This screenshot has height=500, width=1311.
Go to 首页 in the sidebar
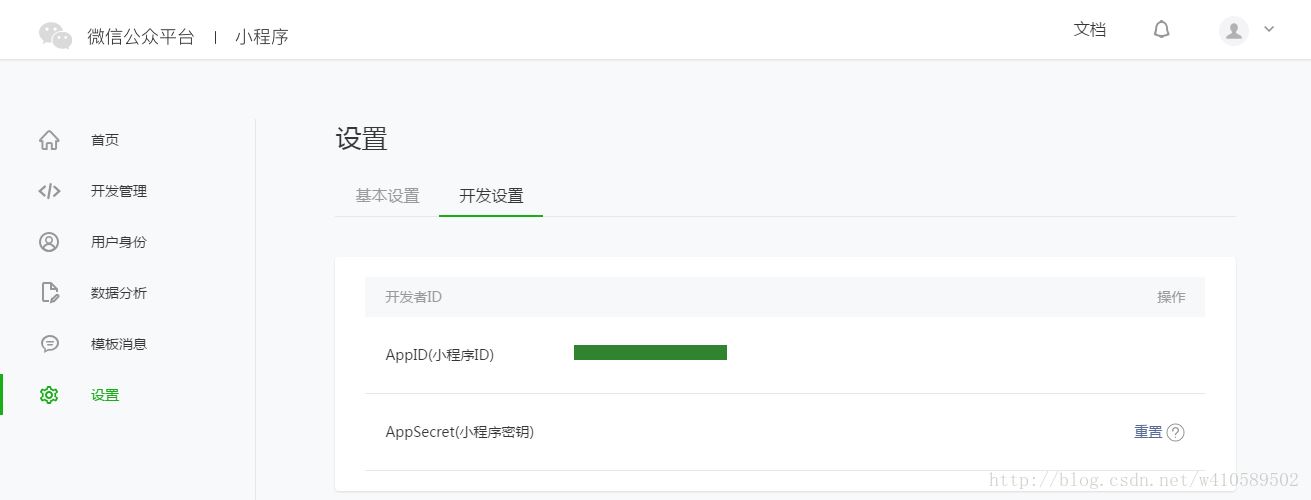pos(105,140)
